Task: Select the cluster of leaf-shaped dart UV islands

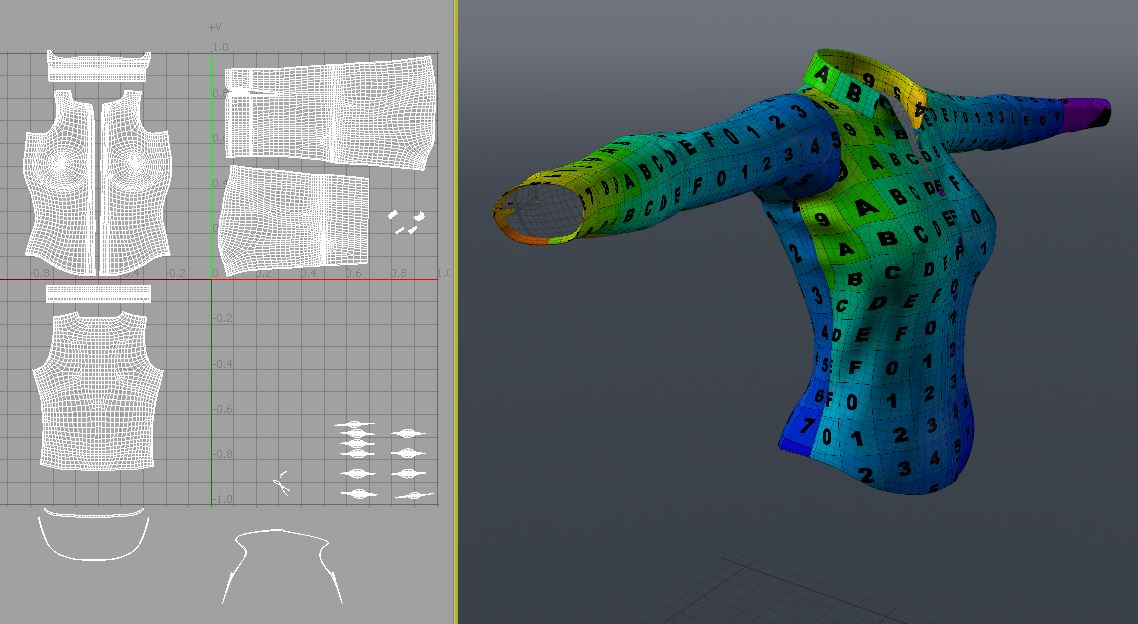Action: [x=380, y=460]
